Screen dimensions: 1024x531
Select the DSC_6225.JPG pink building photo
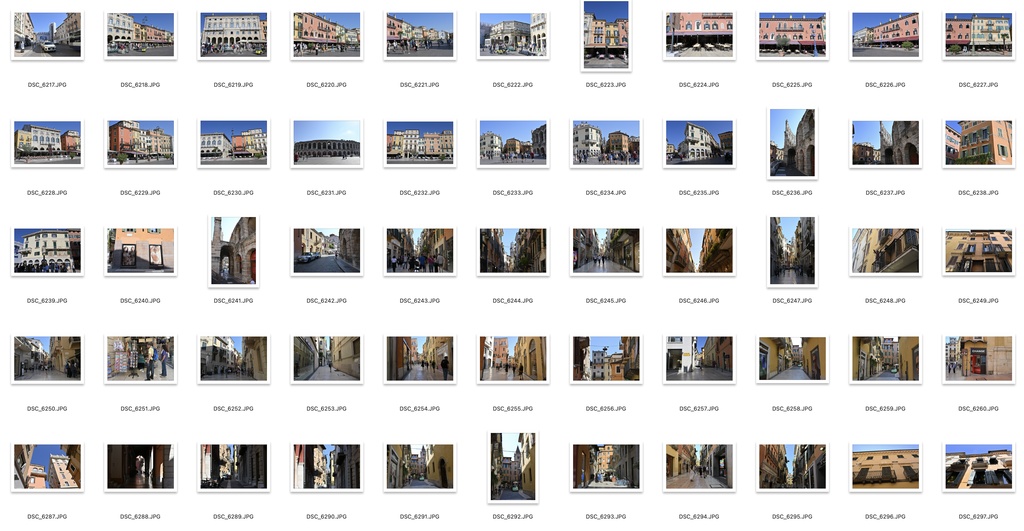(x=792, y=35)
